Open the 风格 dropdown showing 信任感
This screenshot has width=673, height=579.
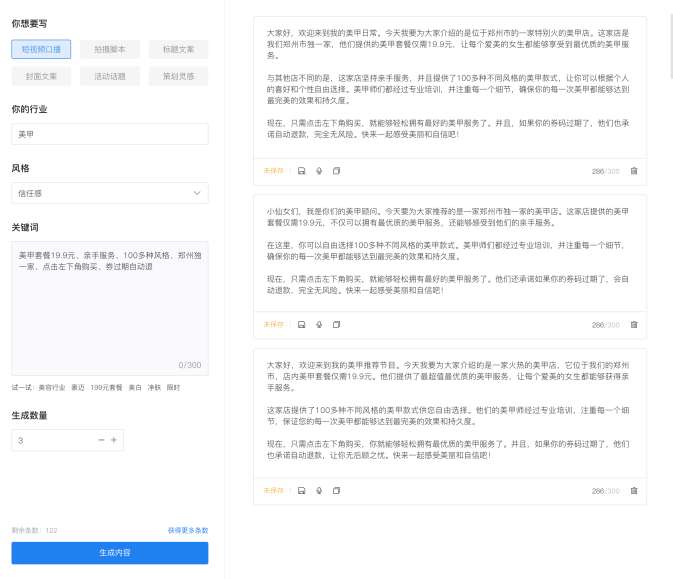[110, 193]
